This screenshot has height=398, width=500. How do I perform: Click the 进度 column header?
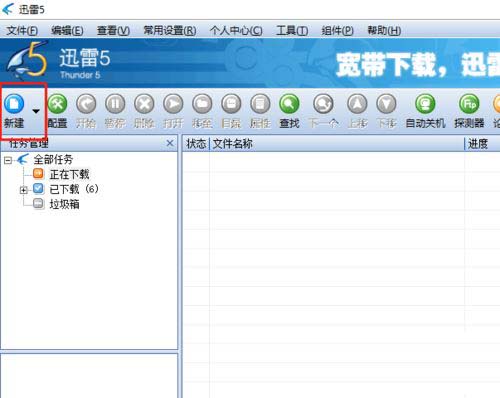[482, 144]
